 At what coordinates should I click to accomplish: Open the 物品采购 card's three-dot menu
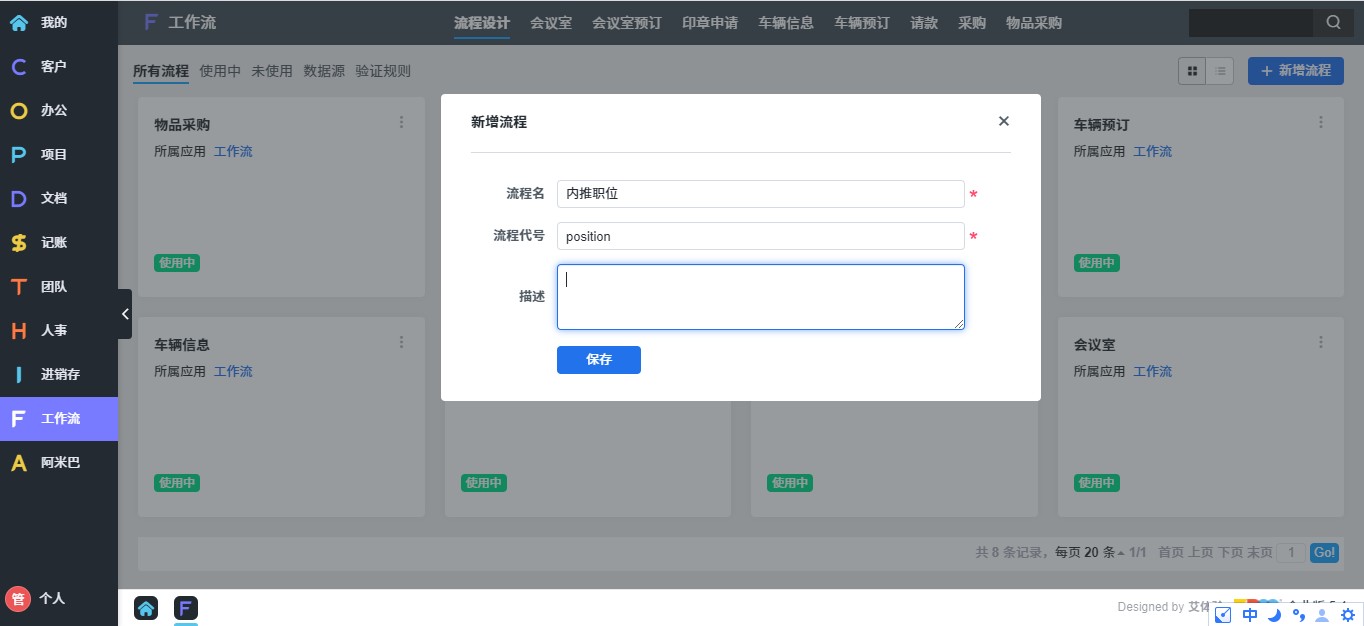(x=402, y=123)
